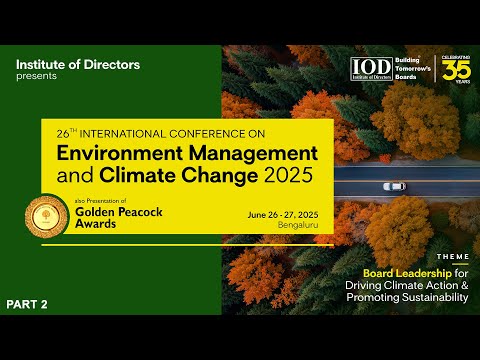Click '26TH INTERNATIONAL CONFERENCE ON' text
This screenshot has width=480, height=360.
pyautogui.click(x=161, y=134)
